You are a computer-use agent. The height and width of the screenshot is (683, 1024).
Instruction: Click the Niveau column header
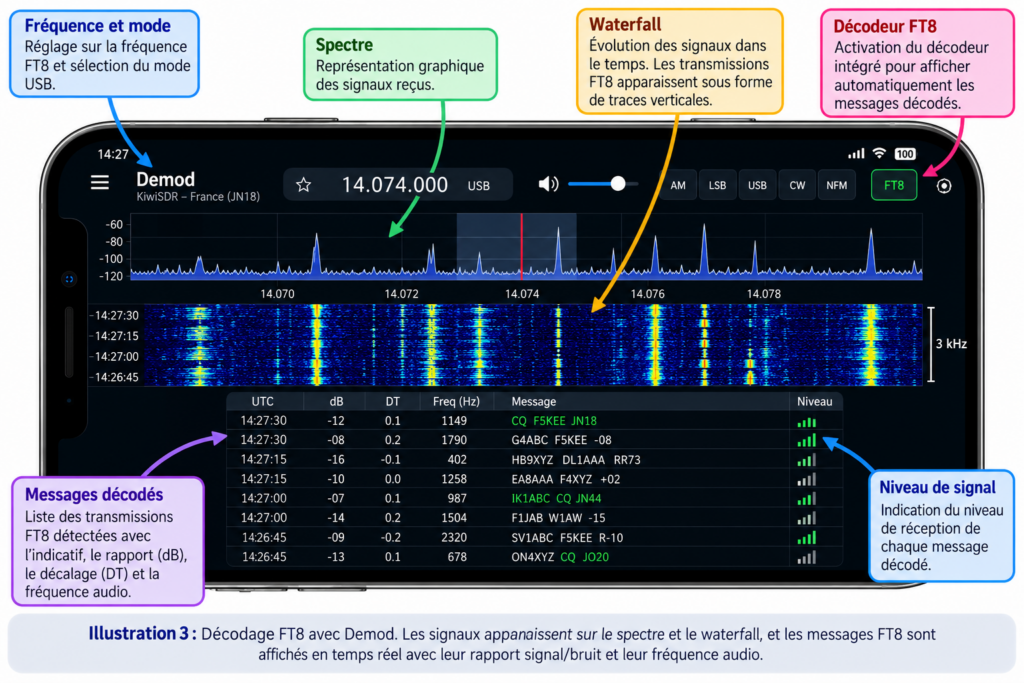click(x=814, y=402)
